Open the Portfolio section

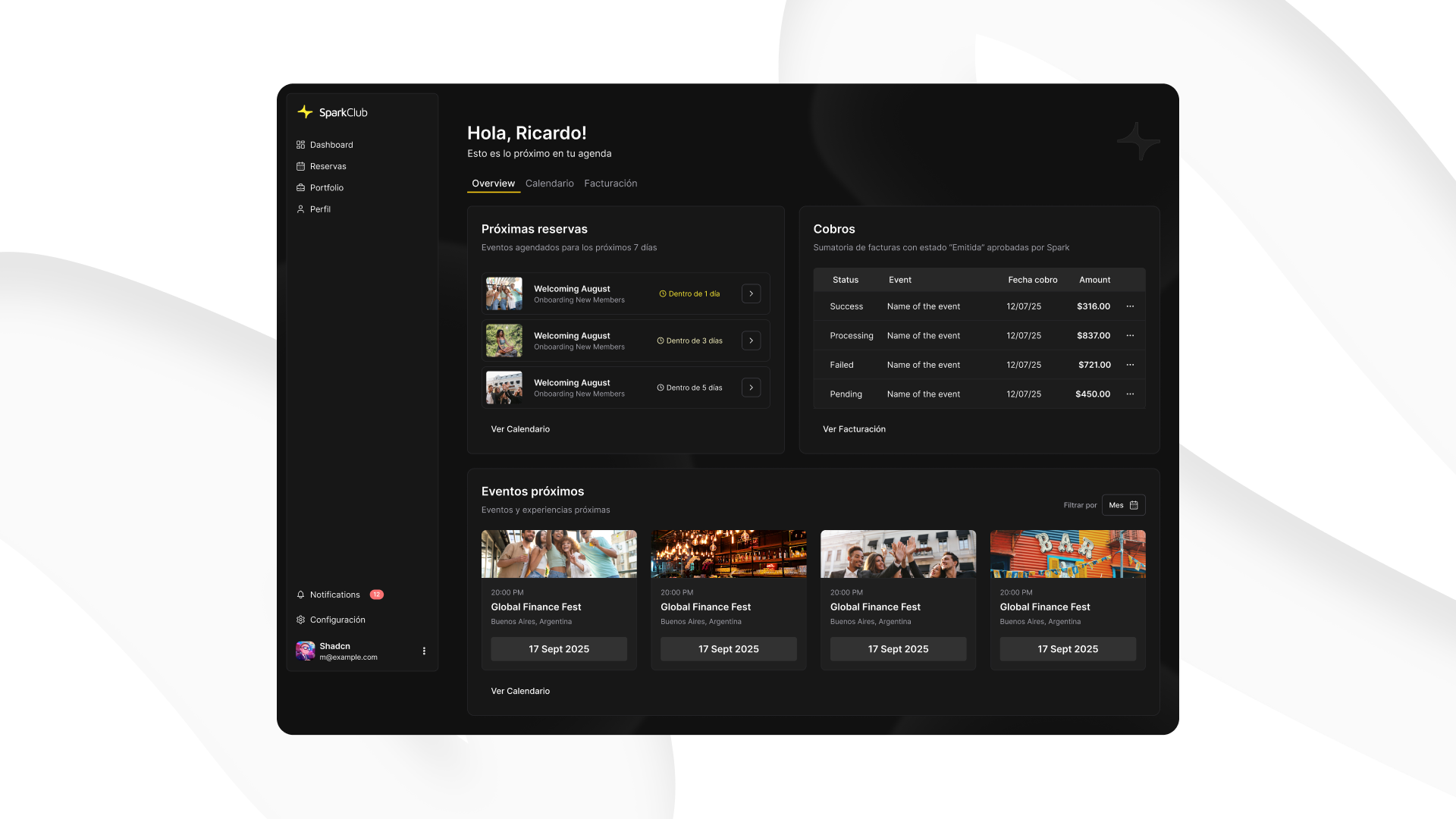(326, 187)
